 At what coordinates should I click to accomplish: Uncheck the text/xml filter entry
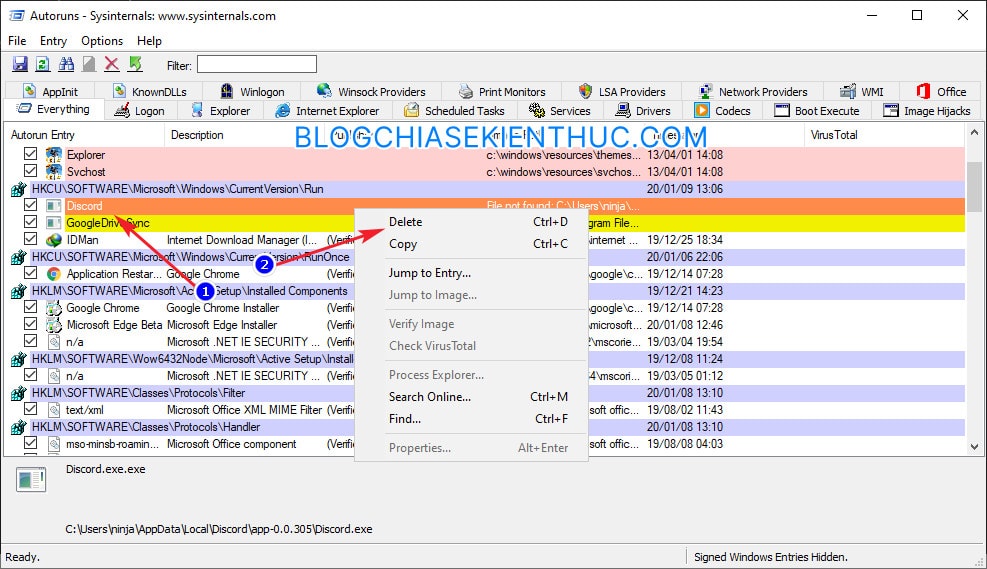coord(30,408)
